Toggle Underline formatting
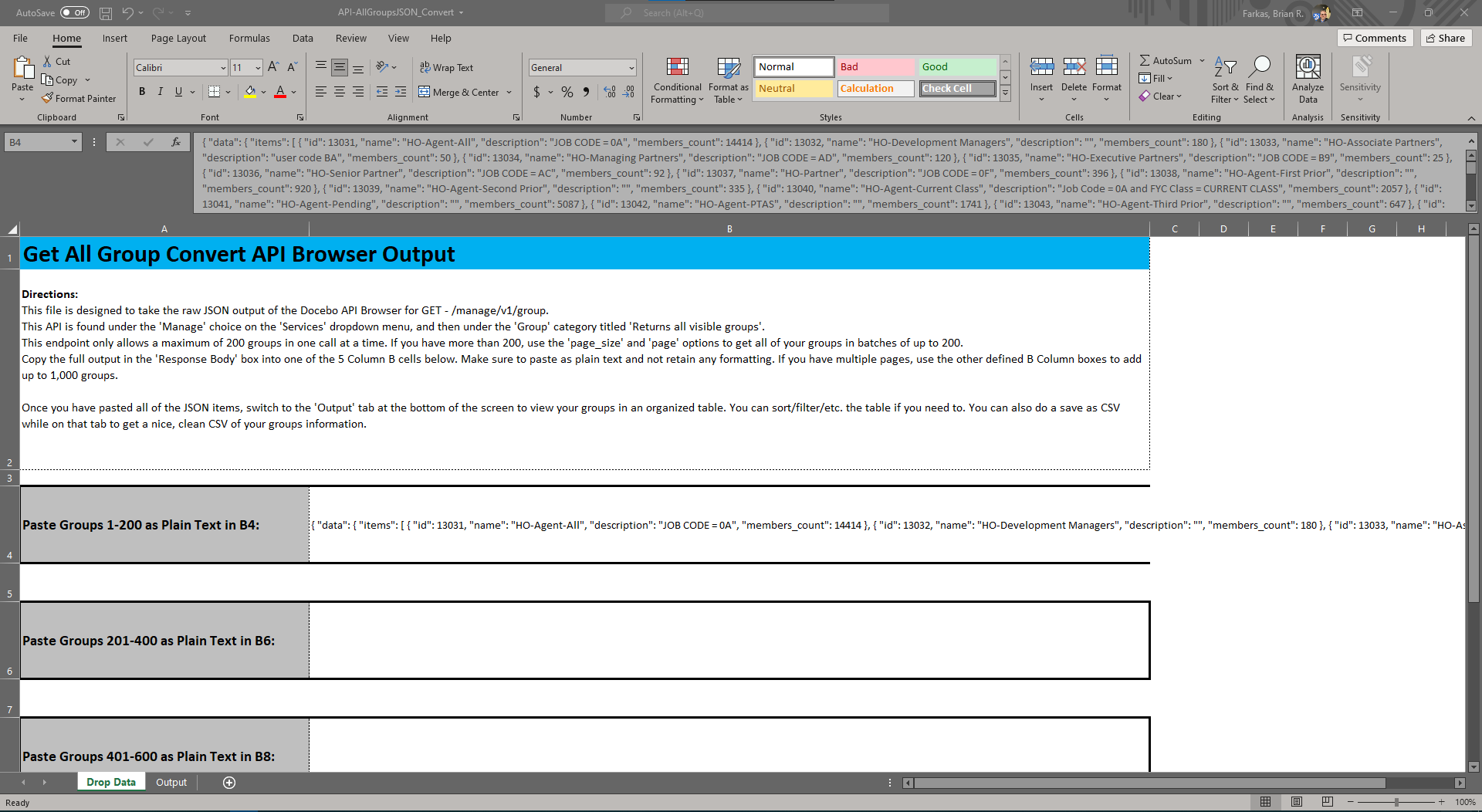The height and width of the screenshot is (812, 1482). [x=179, y=92]
